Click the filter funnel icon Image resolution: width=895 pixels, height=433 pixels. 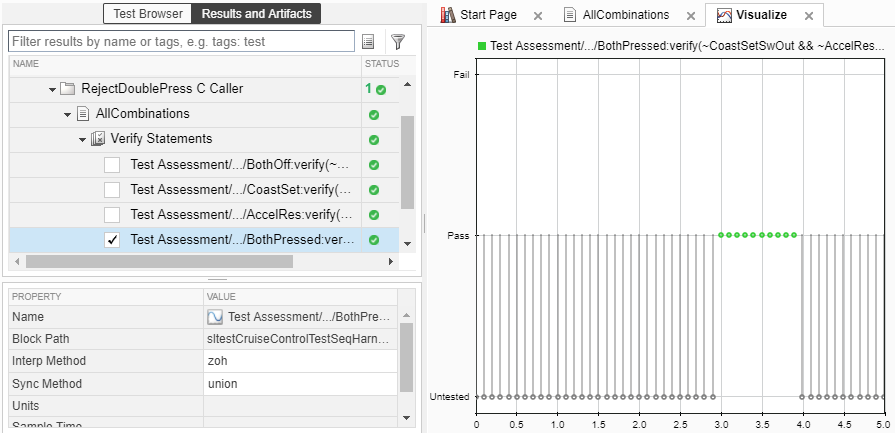[x=398, y=41]
